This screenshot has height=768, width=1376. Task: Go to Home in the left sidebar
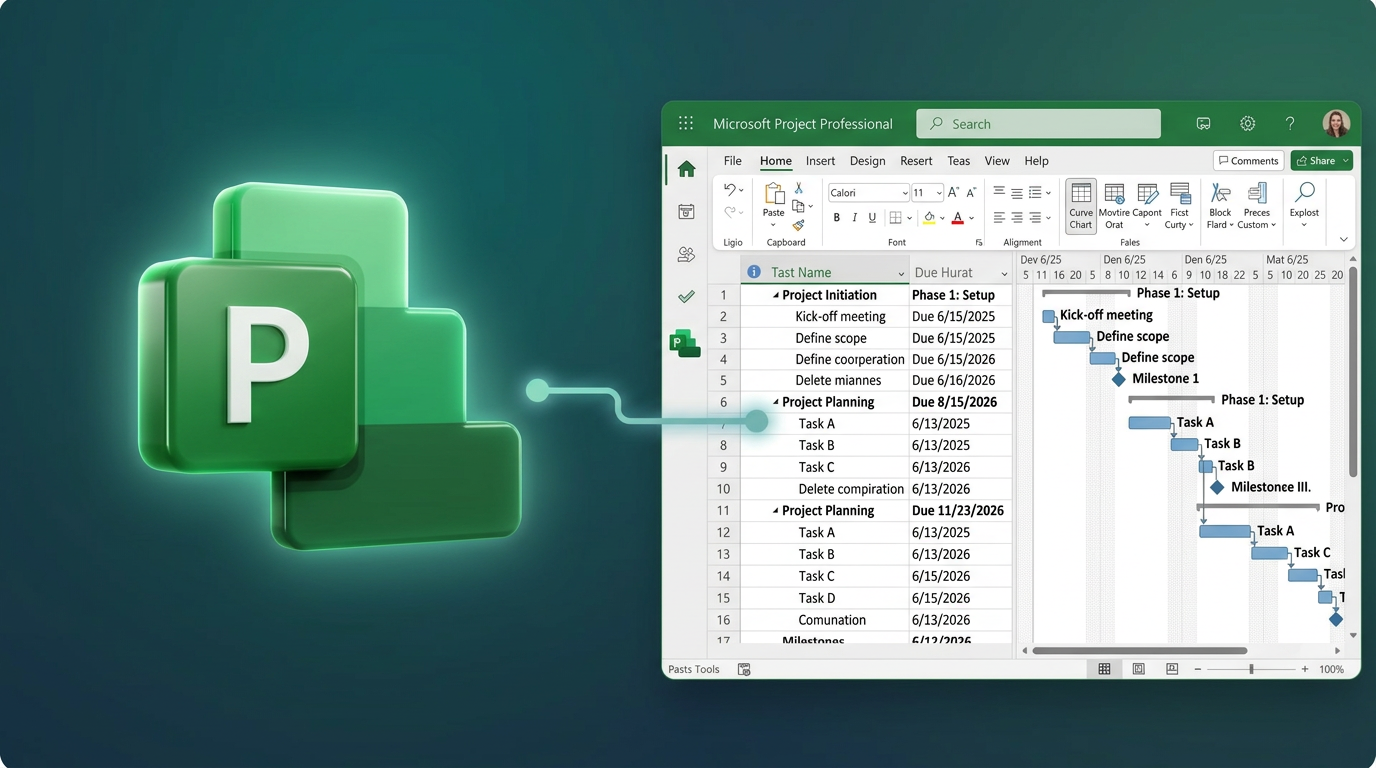coord(686,169)
